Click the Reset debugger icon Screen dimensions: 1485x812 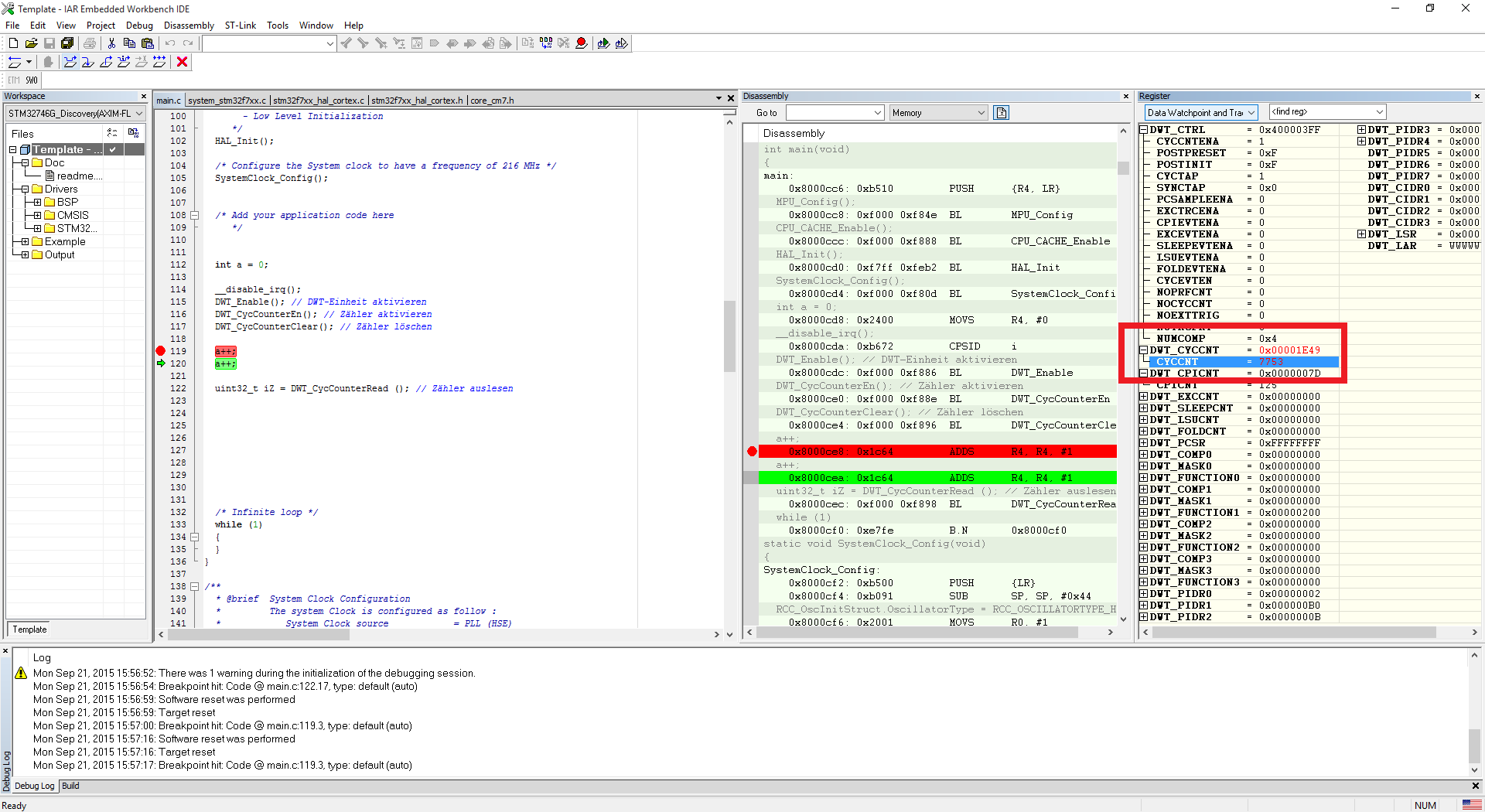tap(14, 62)
